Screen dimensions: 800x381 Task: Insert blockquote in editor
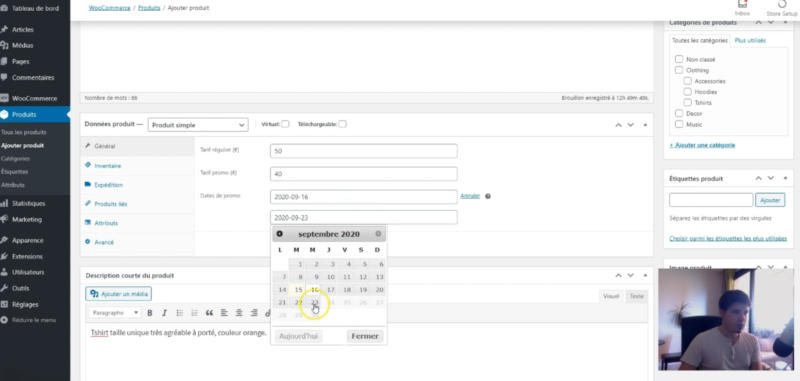tap(209, 313)
